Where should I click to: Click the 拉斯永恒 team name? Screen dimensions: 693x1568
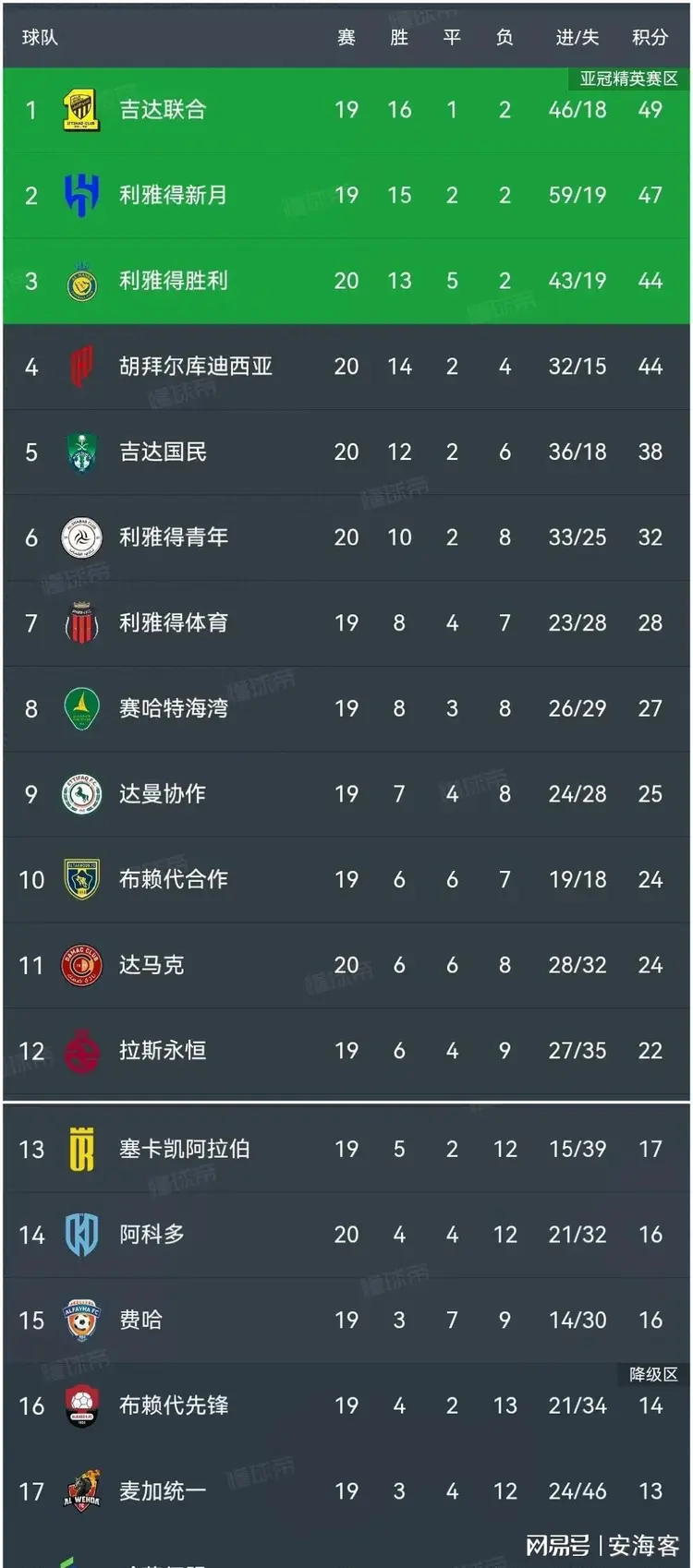163,1051
